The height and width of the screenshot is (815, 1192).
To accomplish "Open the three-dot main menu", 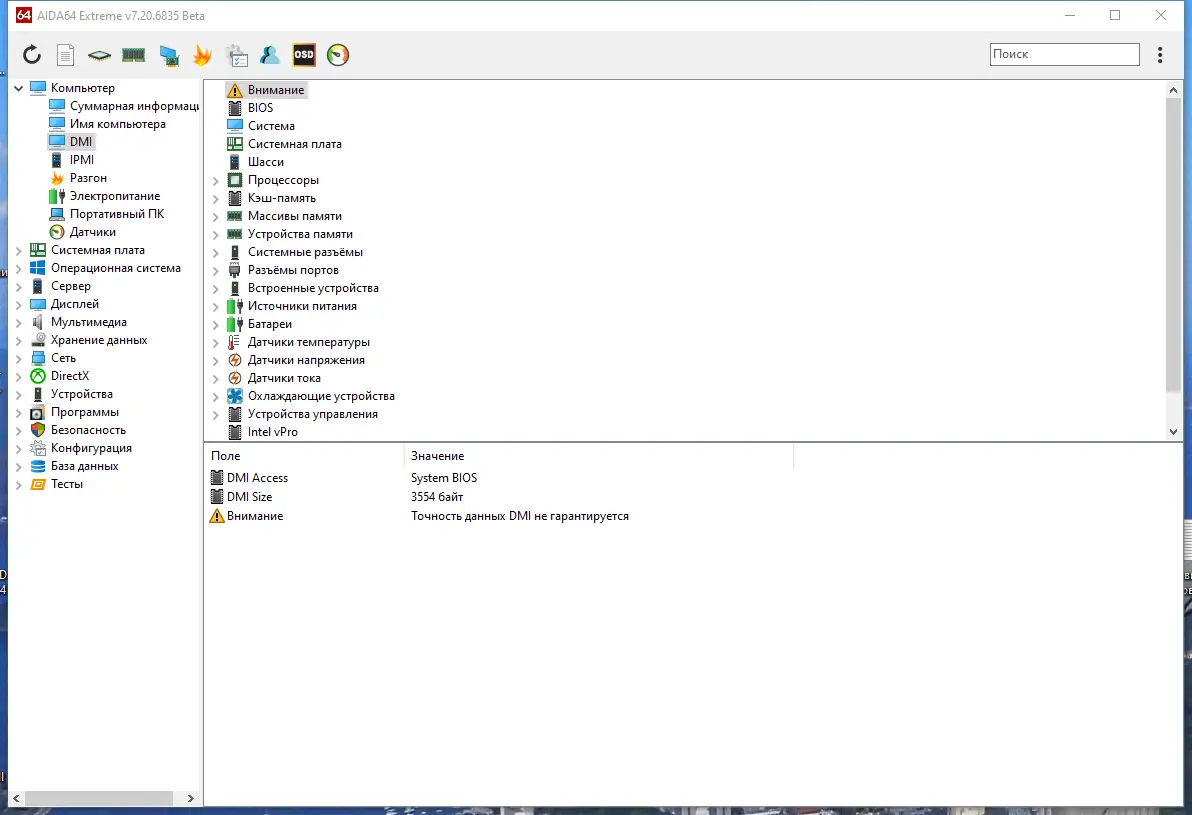I will point(1160,55).
